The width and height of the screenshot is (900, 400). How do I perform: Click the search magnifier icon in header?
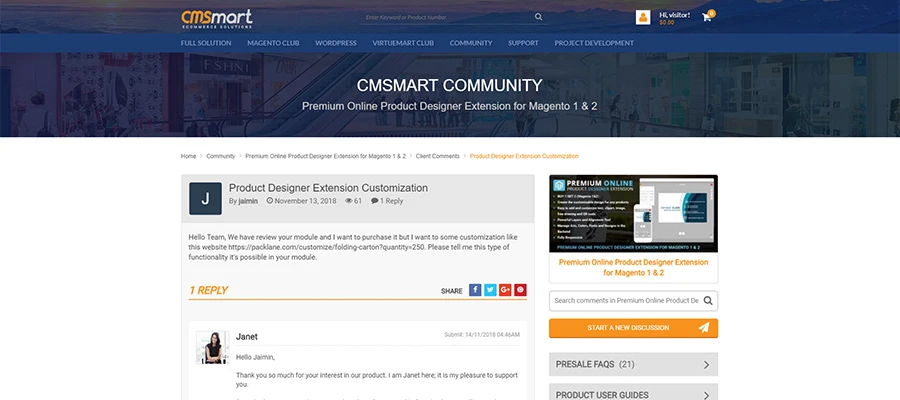coord(538,17)
